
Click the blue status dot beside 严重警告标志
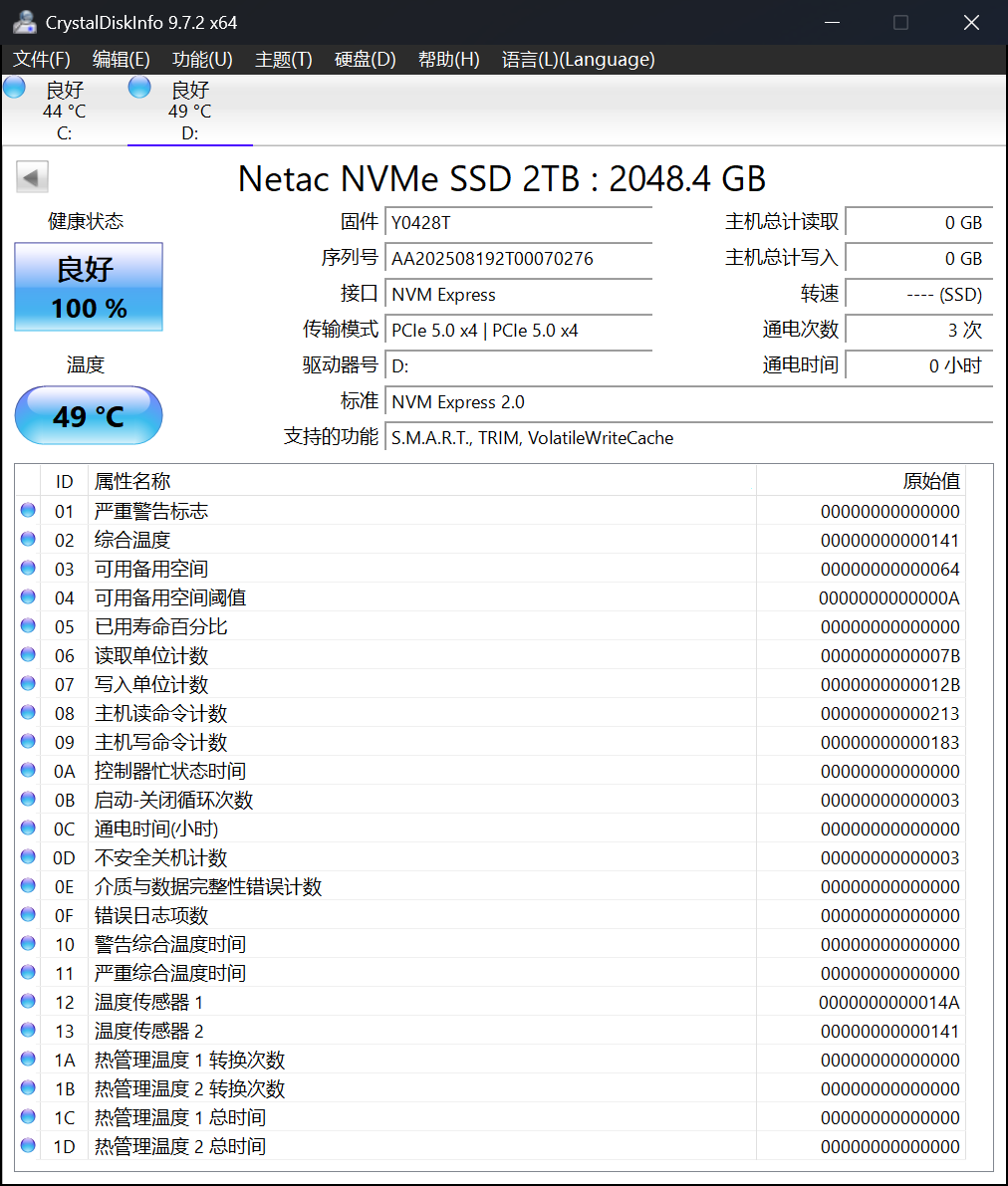(29, 511)
